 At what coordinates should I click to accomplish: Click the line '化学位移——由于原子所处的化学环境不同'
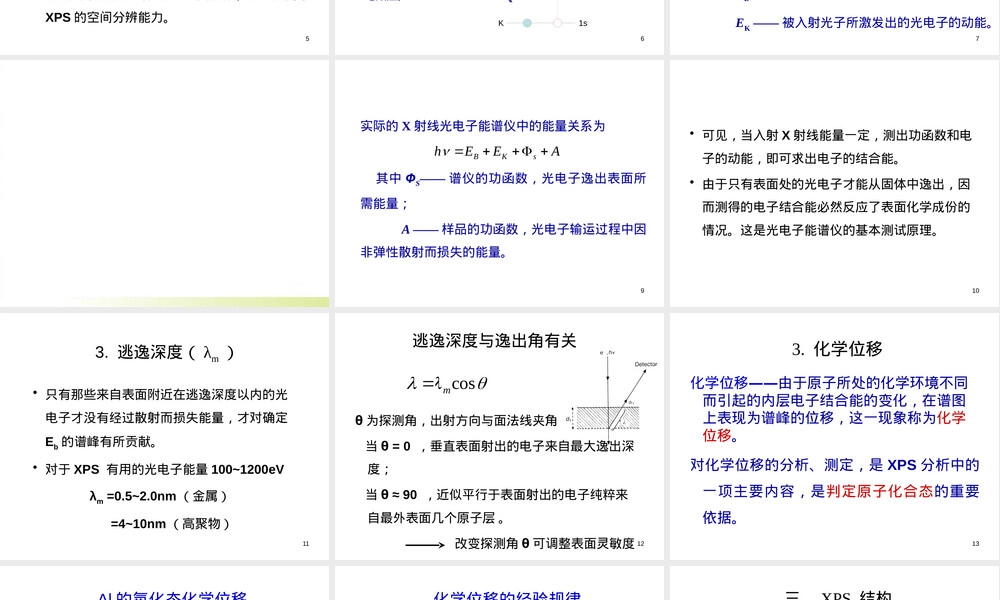[x=829, y=383]
